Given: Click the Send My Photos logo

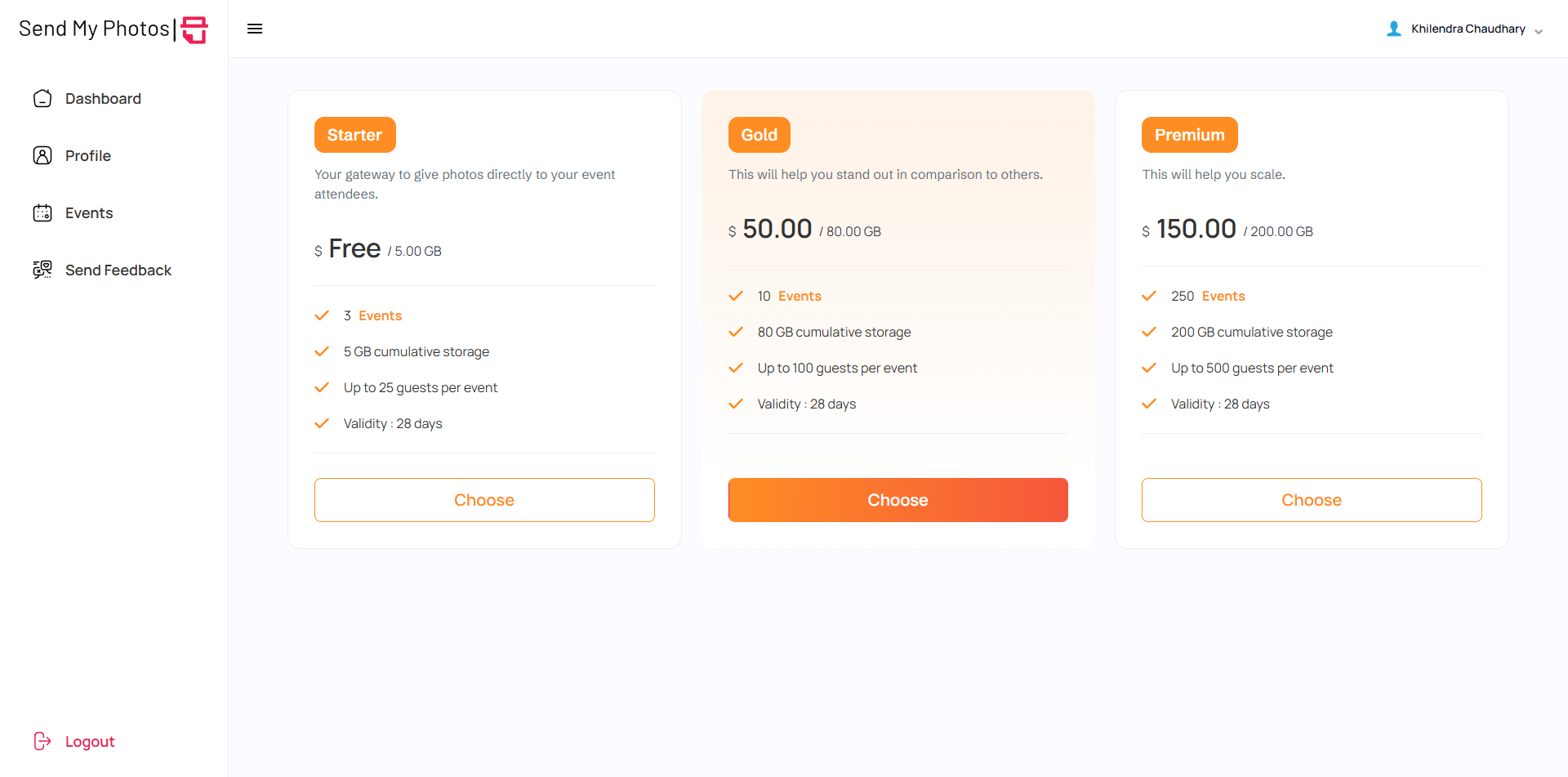Looking at the screenshot, I should tap(113, 29).
